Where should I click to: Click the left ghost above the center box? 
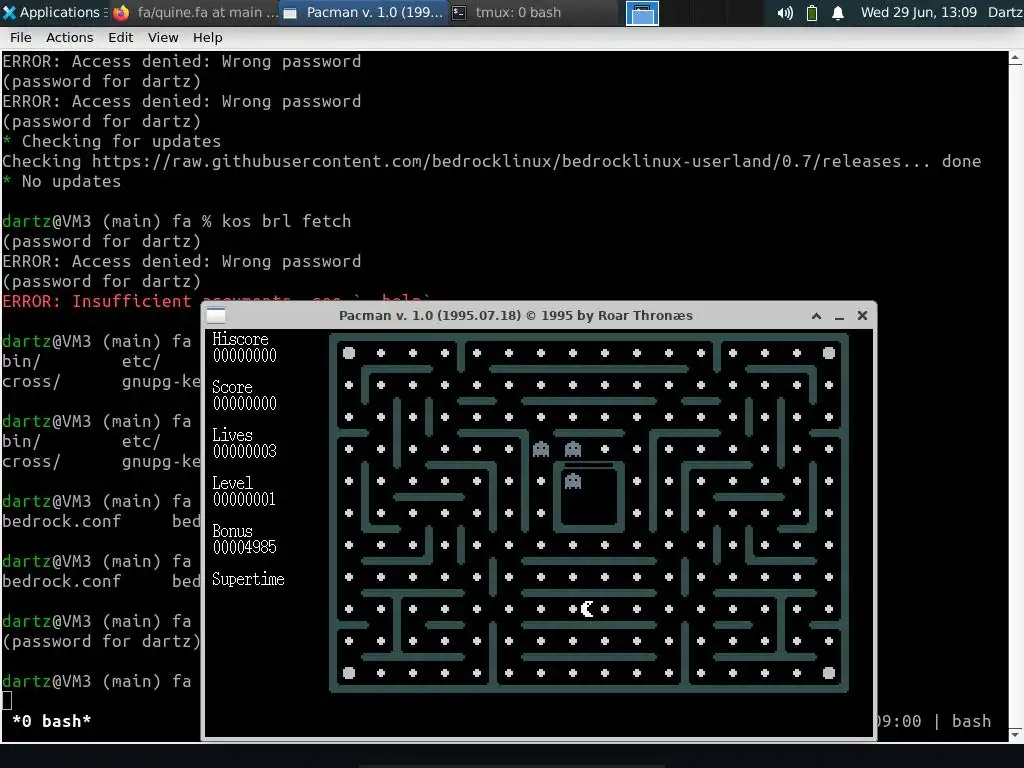coord(541,449)
